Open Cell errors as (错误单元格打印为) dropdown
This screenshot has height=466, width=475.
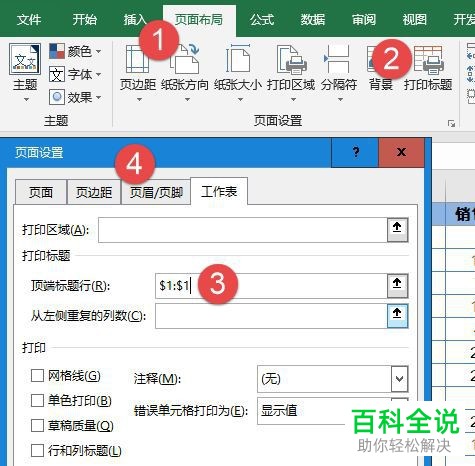click(333, 411)
